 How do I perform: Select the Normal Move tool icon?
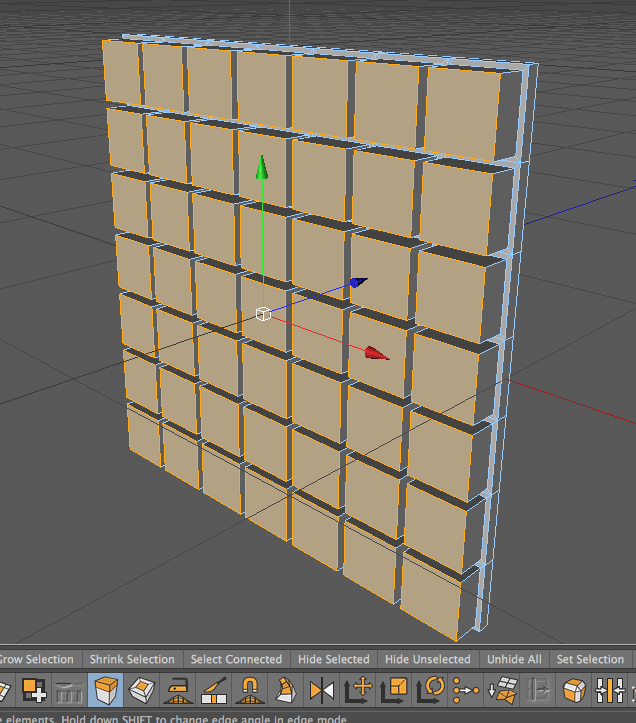[x=358, y=690]
